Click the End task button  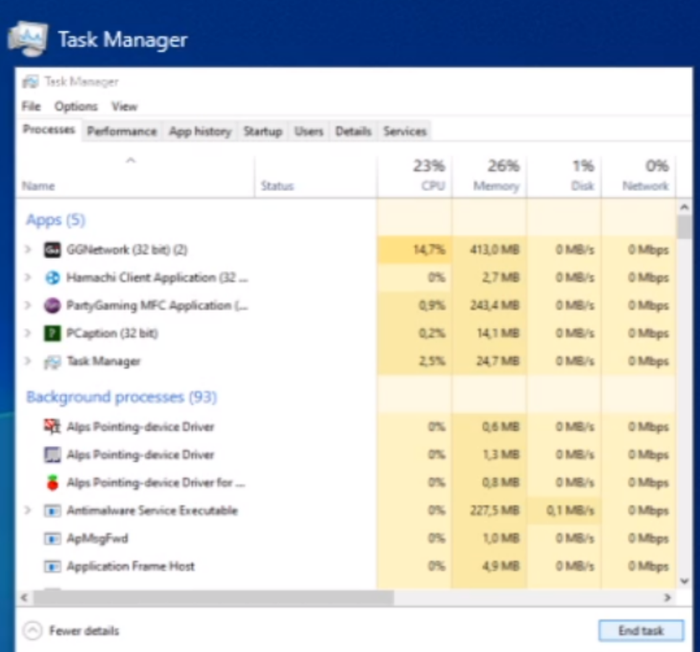(x=641, y=631)
